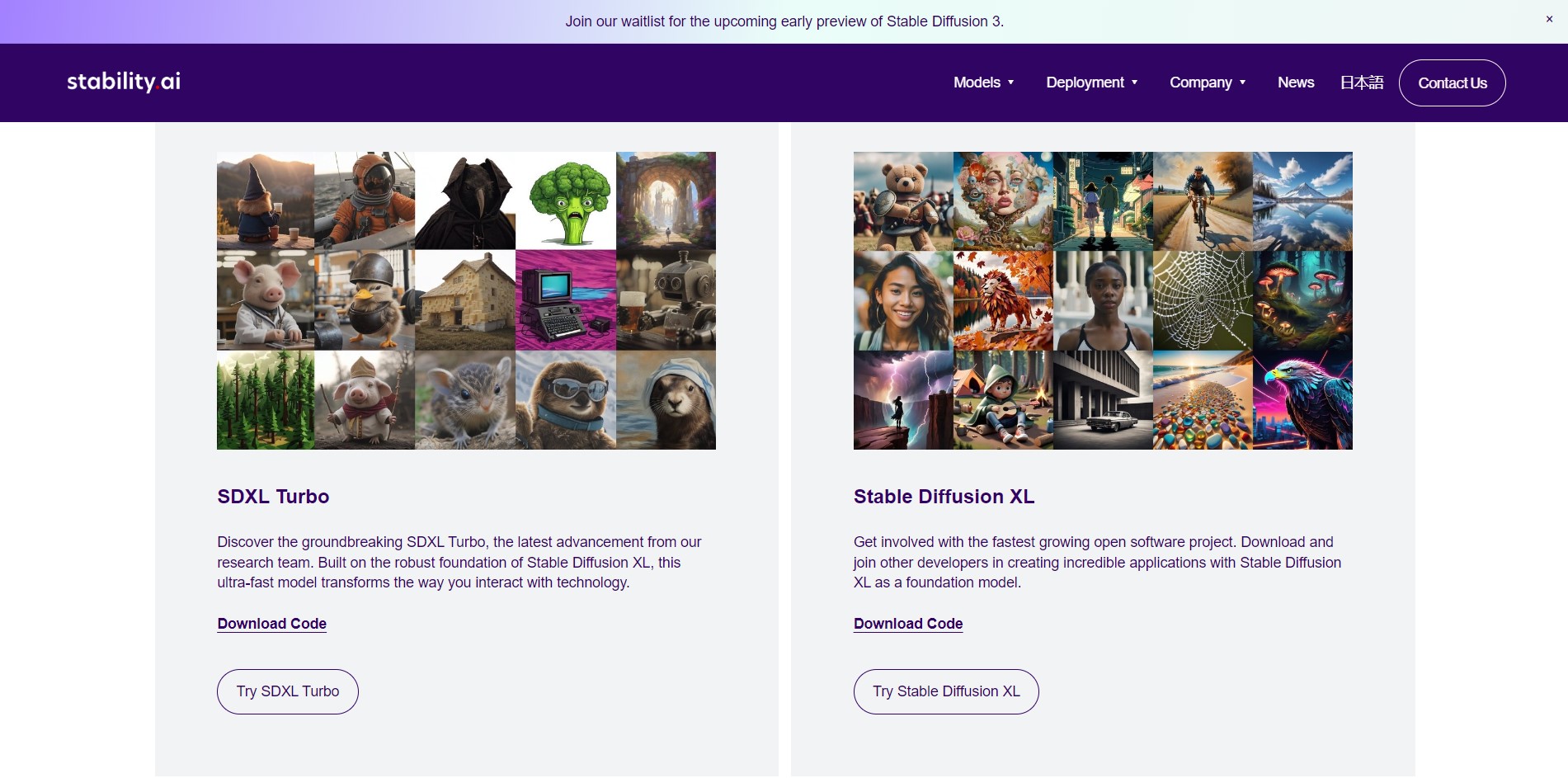
Task: Open the News page
Action: tap(1296, 83)
